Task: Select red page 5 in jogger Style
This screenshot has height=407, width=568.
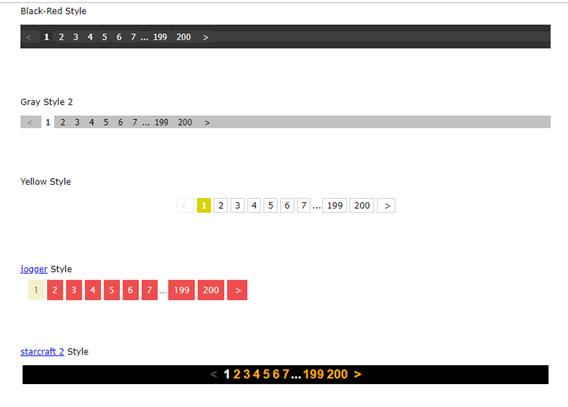Action: pos(112,290)
